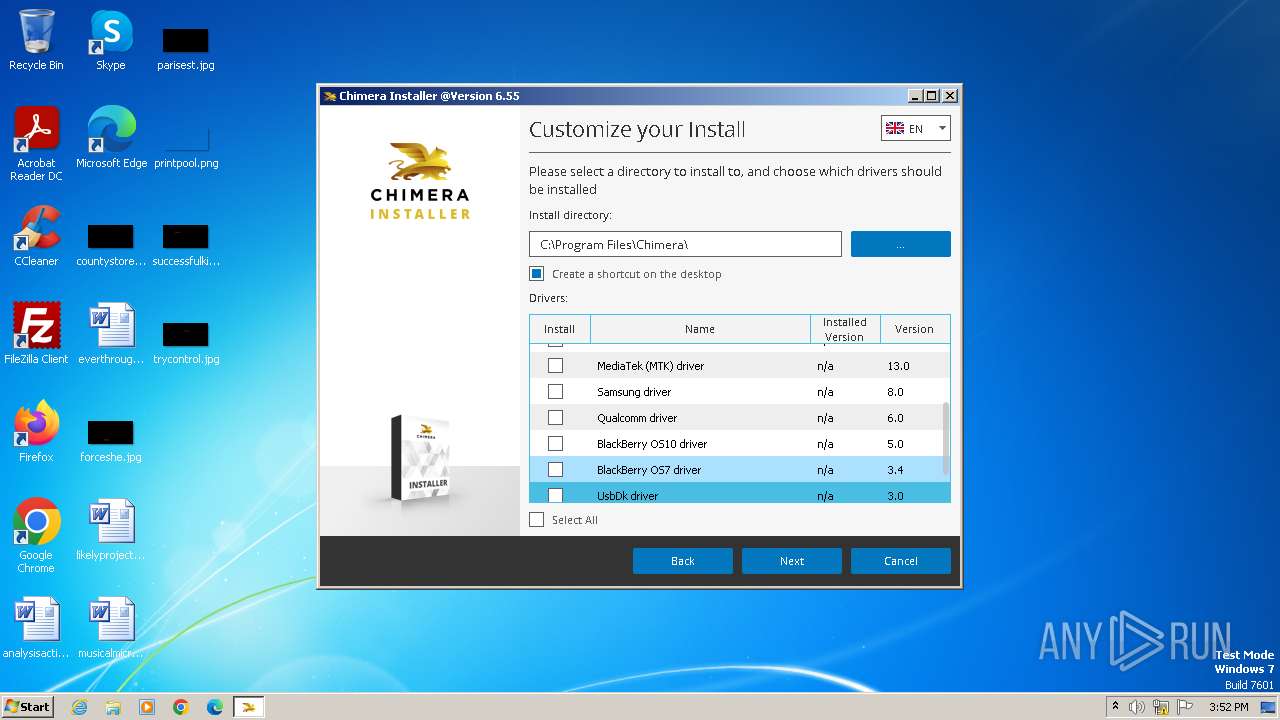Screen dimensions: 1280x720
Task: Toggle Create a shortcut on the desktop
Action: pyautogui.click(x=537, y=274)
